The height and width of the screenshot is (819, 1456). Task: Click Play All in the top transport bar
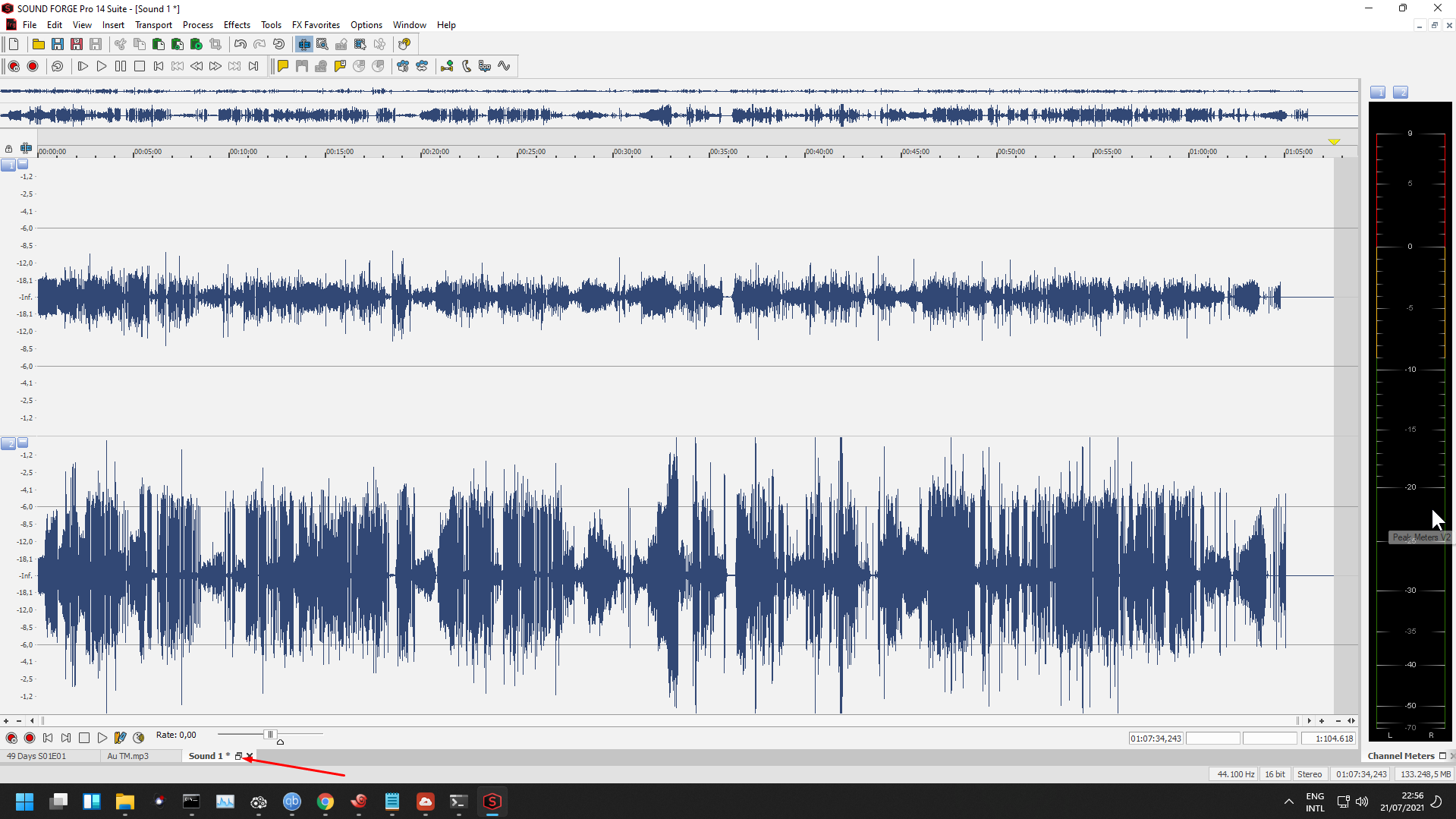[x=83, y=66]
